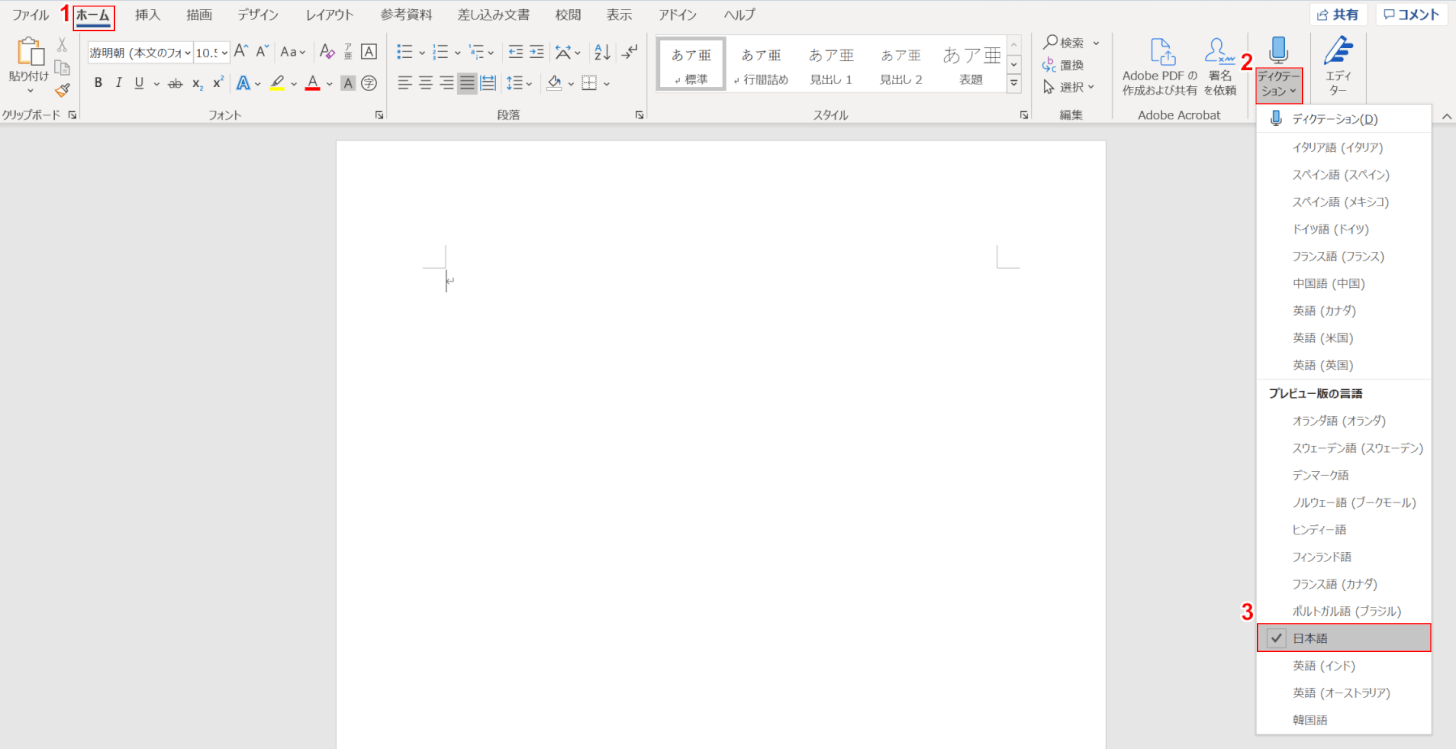Select 英語 (米国) dictation language
The image size is (1456, 749).
coord(1322,338)
